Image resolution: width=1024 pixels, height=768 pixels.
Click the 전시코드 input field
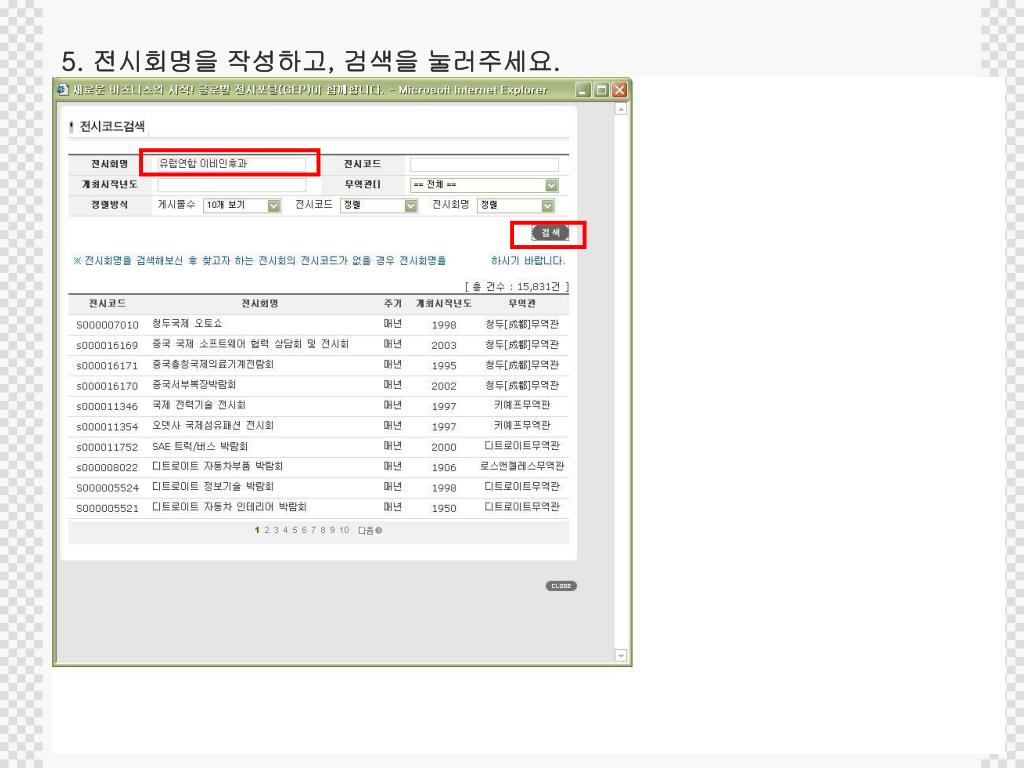[484, 164]
